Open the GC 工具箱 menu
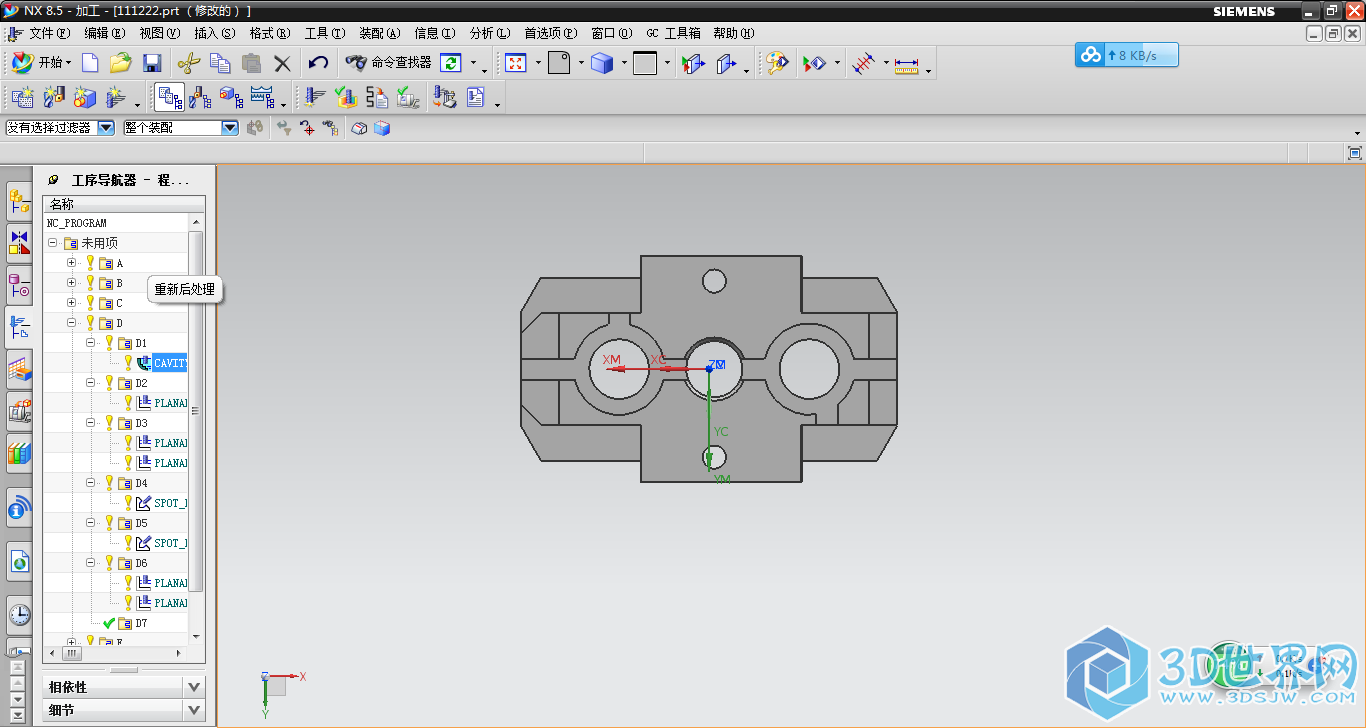The width and height of the screenshot is (1366, 728). (673, 33)
